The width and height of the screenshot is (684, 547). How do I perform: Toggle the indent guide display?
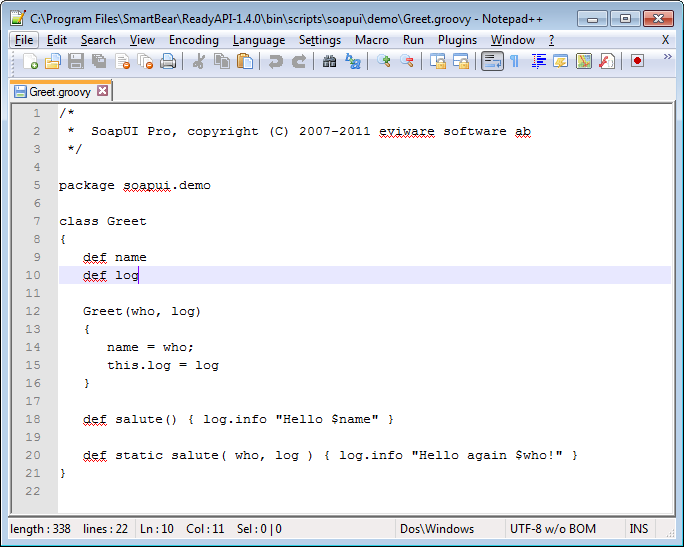tap(538, 61)
